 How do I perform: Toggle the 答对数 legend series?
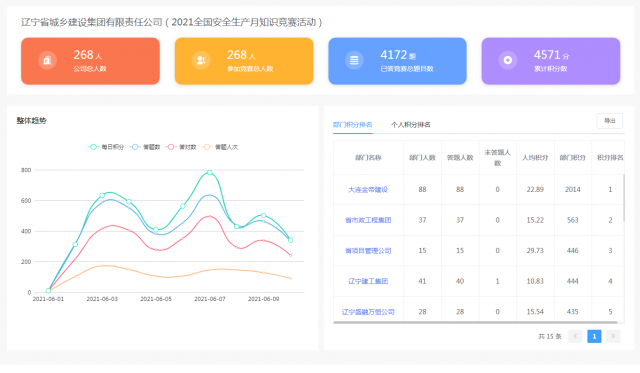pos(181,147)
